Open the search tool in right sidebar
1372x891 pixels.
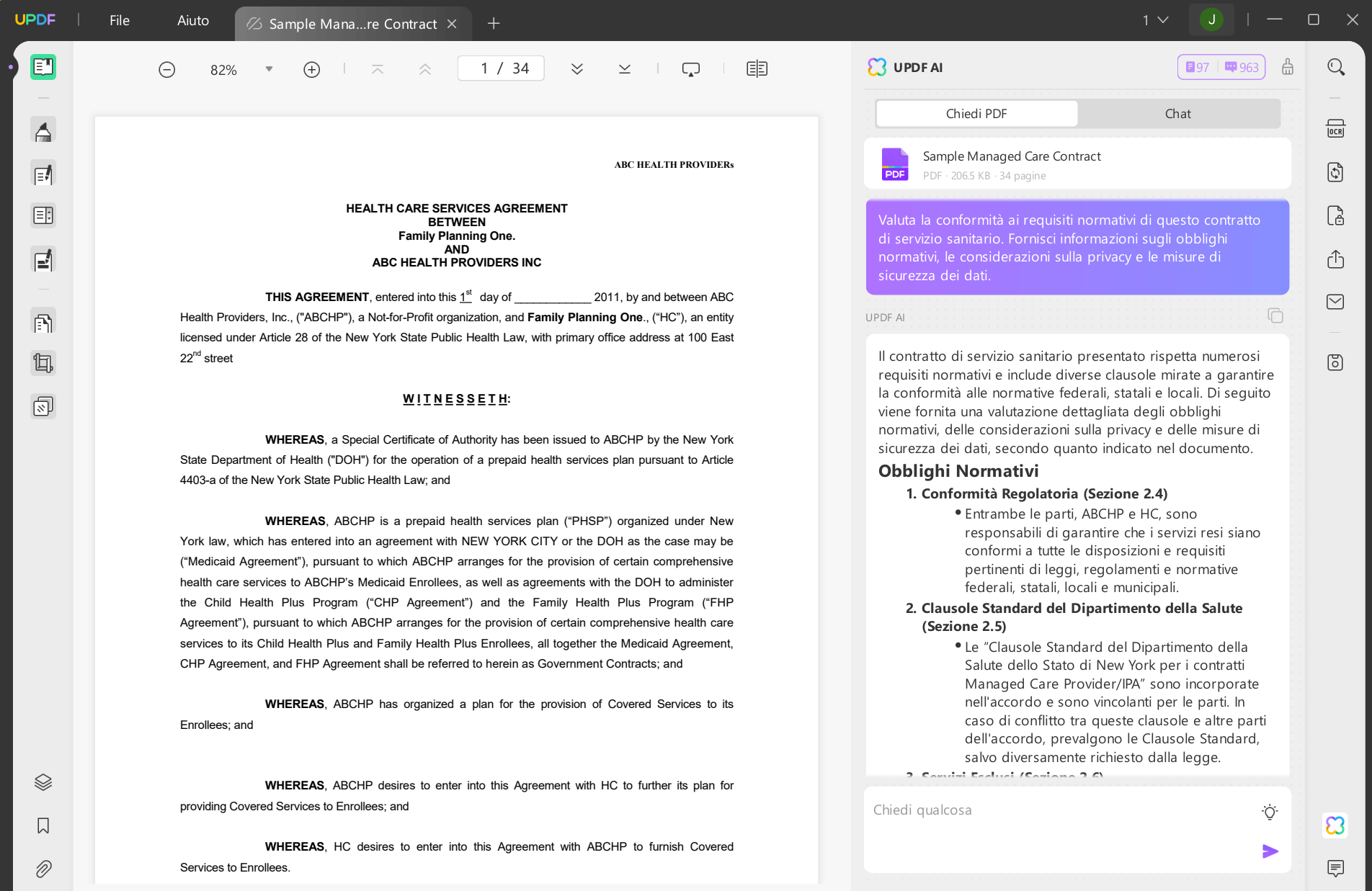tap(1336, 67)
